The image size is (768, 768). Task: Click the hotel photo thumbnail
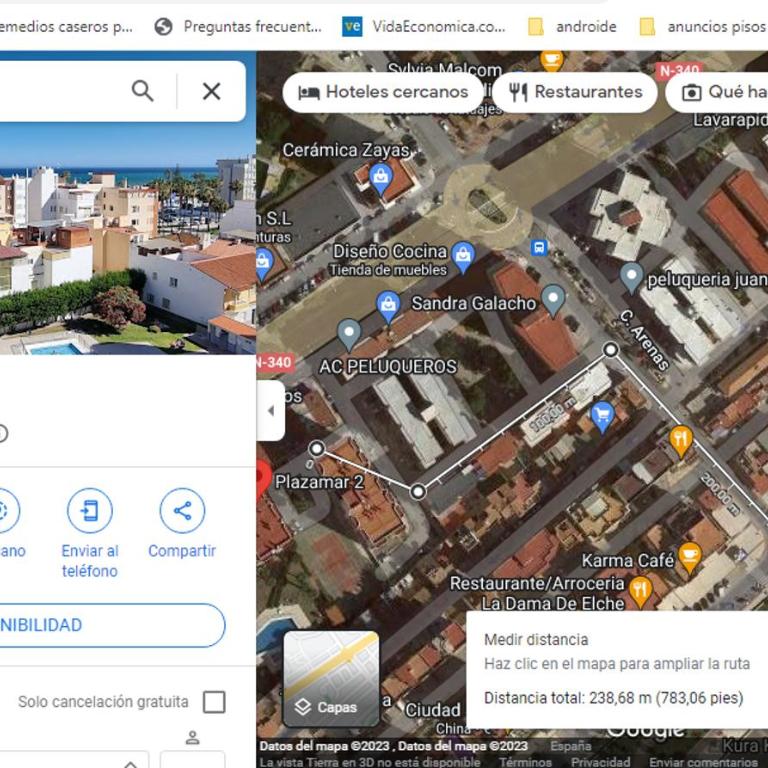tap(128, 238)
